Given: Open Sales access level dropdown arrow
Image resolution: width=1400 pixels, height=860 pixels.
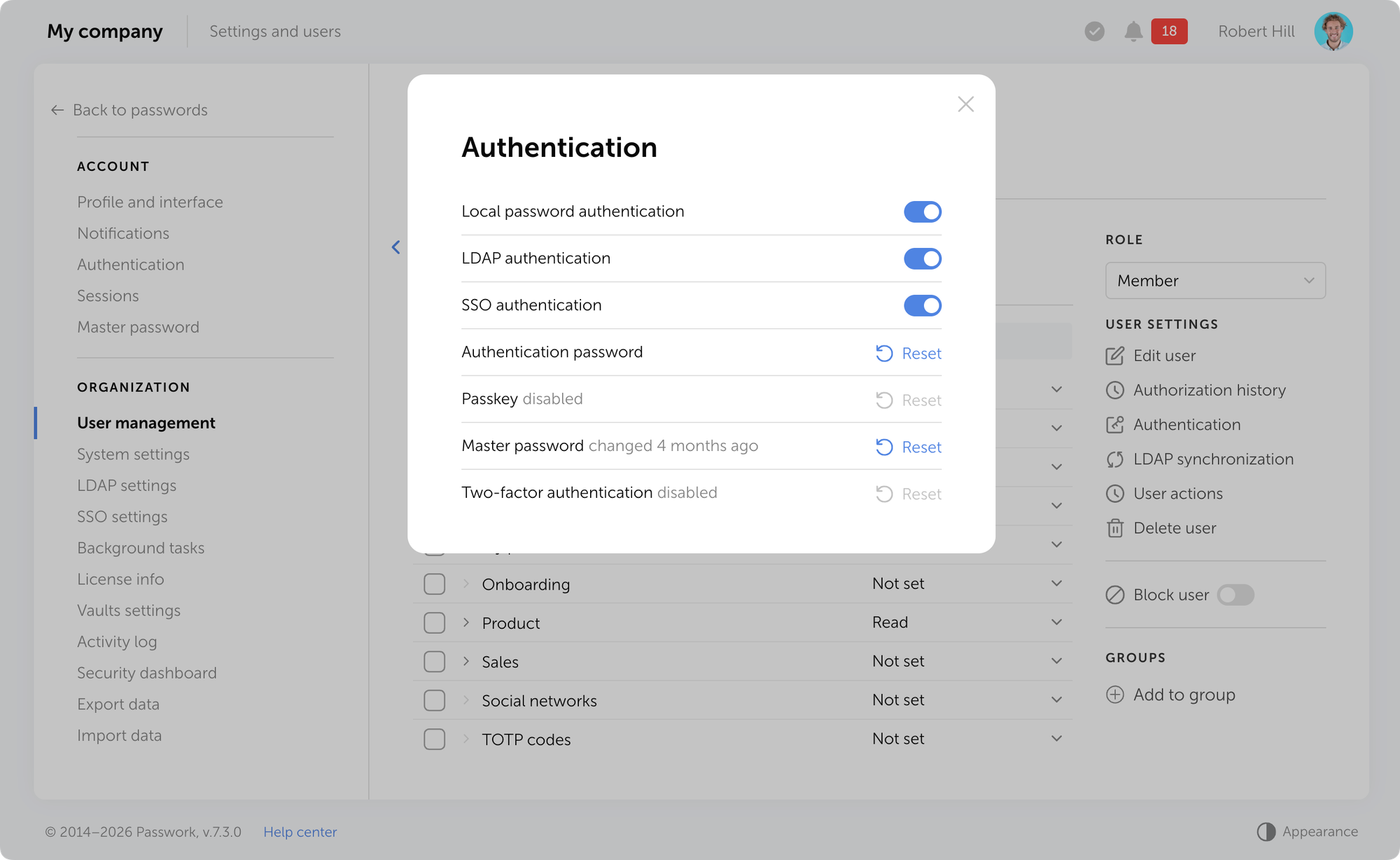Looking at the screenshot, I should (x=1056, y=661).
